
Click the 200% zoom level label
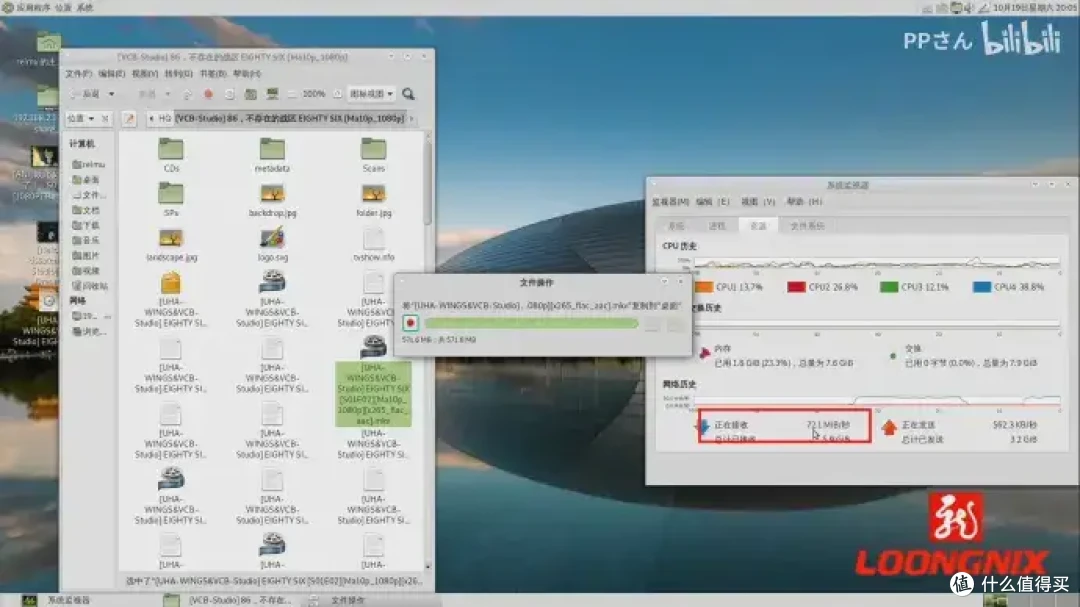[x=314, y=94]
